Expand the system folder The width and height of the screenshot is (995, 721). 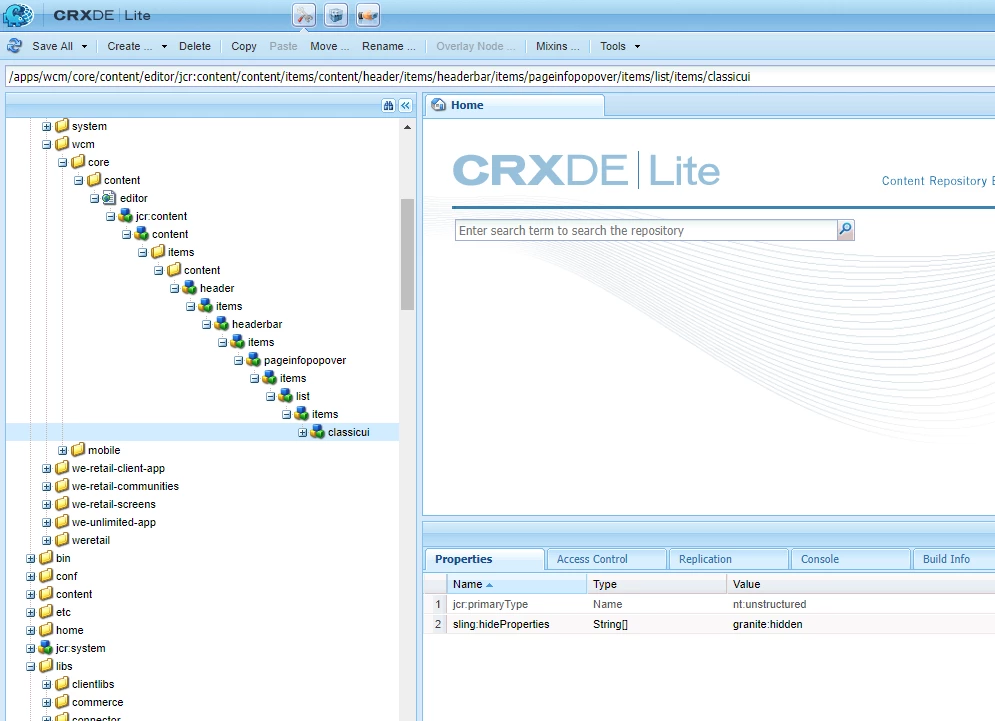coord(46,126)
